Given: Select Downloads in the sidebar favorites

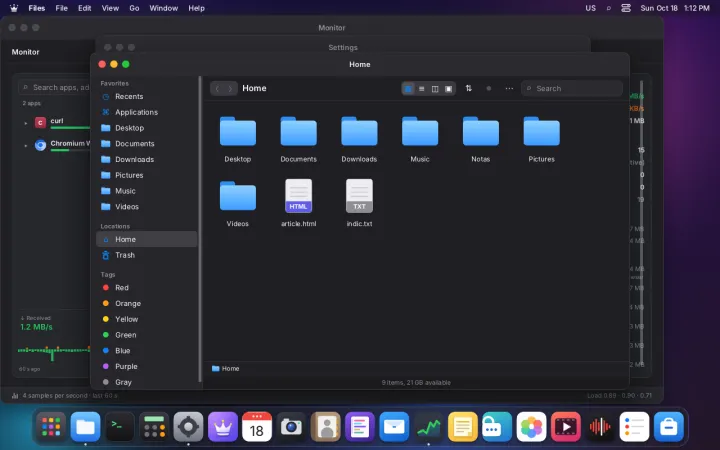Looking at the screenshot, I should pos(146,159).
